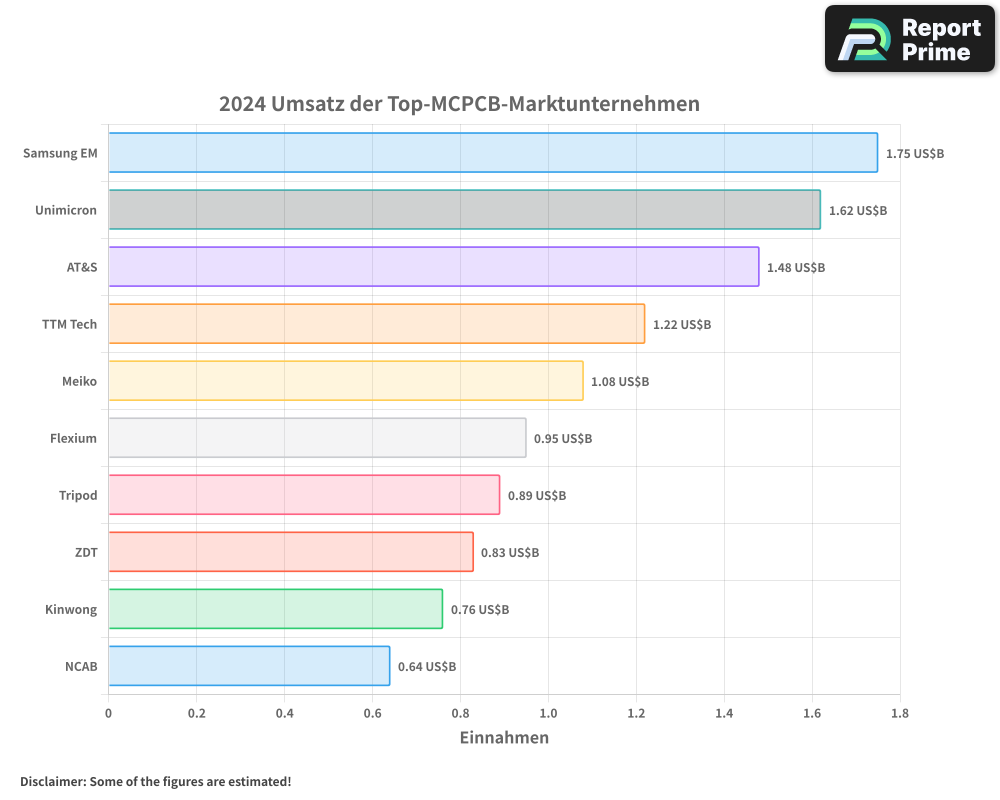1000x800 pixels.
Task: Click the chart title text
Action: coord(459,104)
